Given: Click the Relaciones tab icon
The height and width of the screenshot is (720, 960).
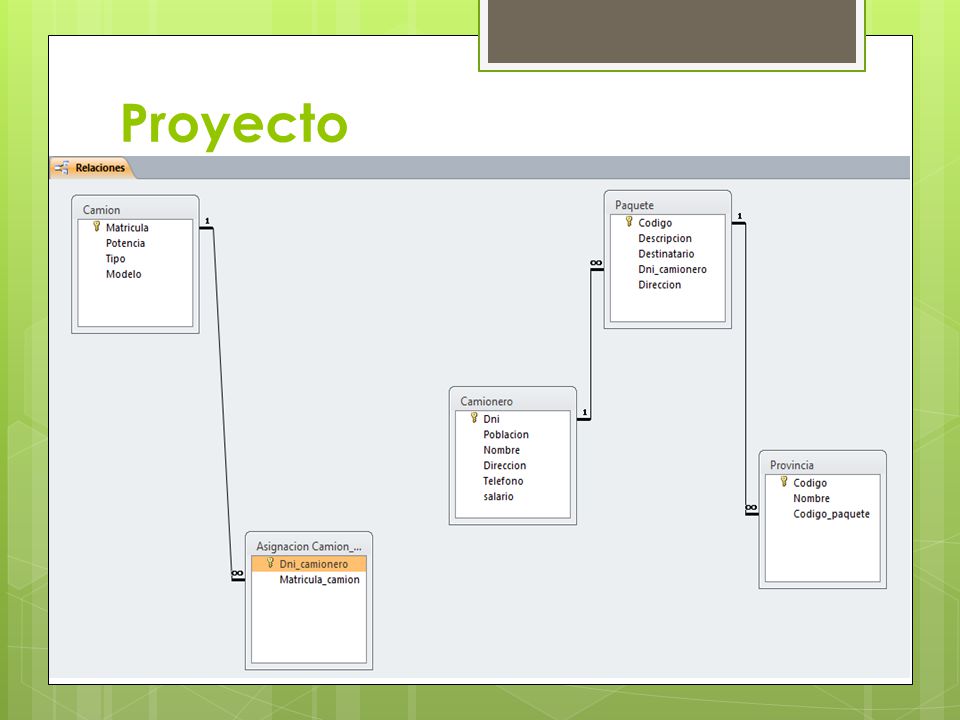Looking at the screenshot, I should pyautogui.click(x=61, y=168).
